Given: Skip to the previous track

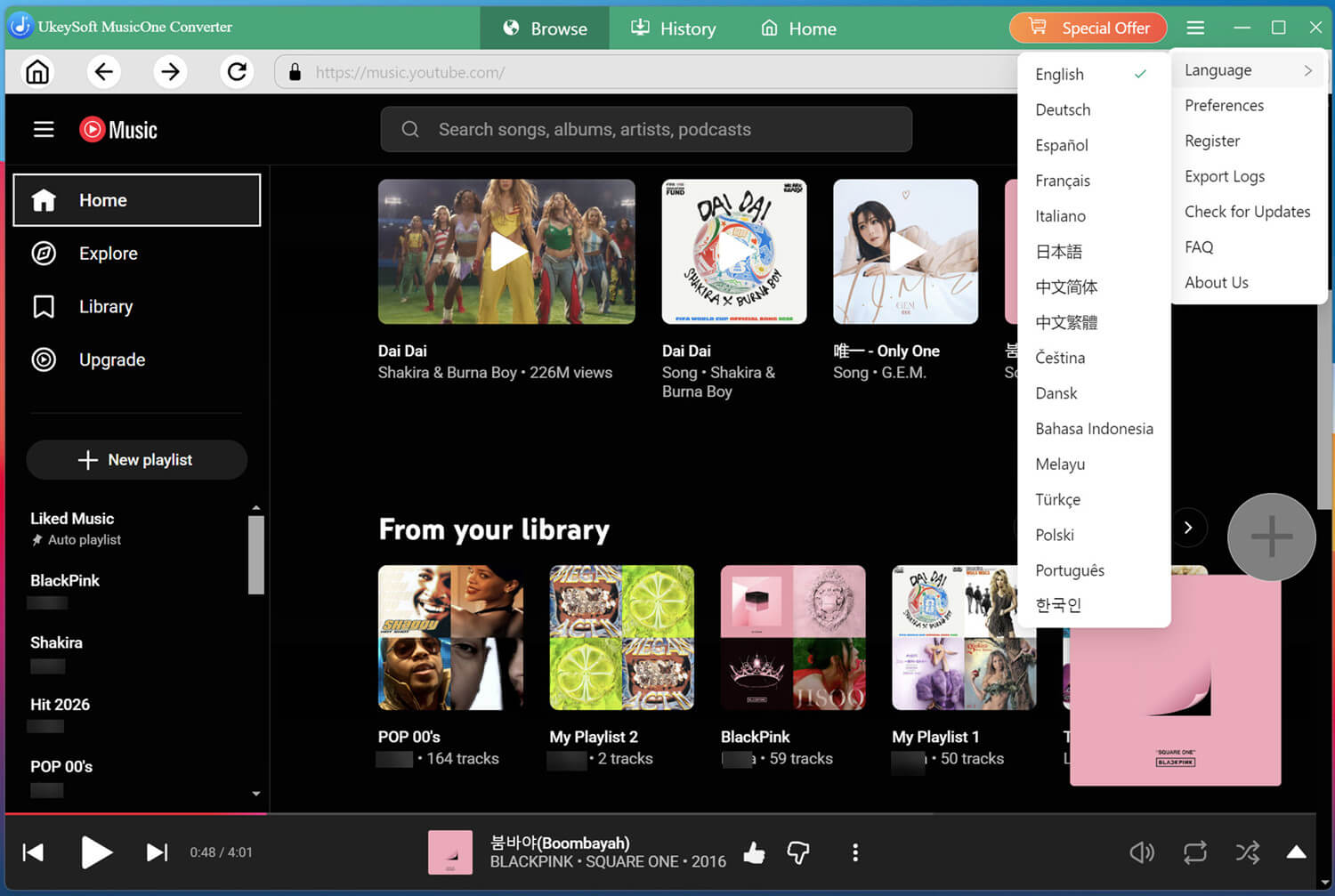Looking at the screenshot, I should pos(33,852).
